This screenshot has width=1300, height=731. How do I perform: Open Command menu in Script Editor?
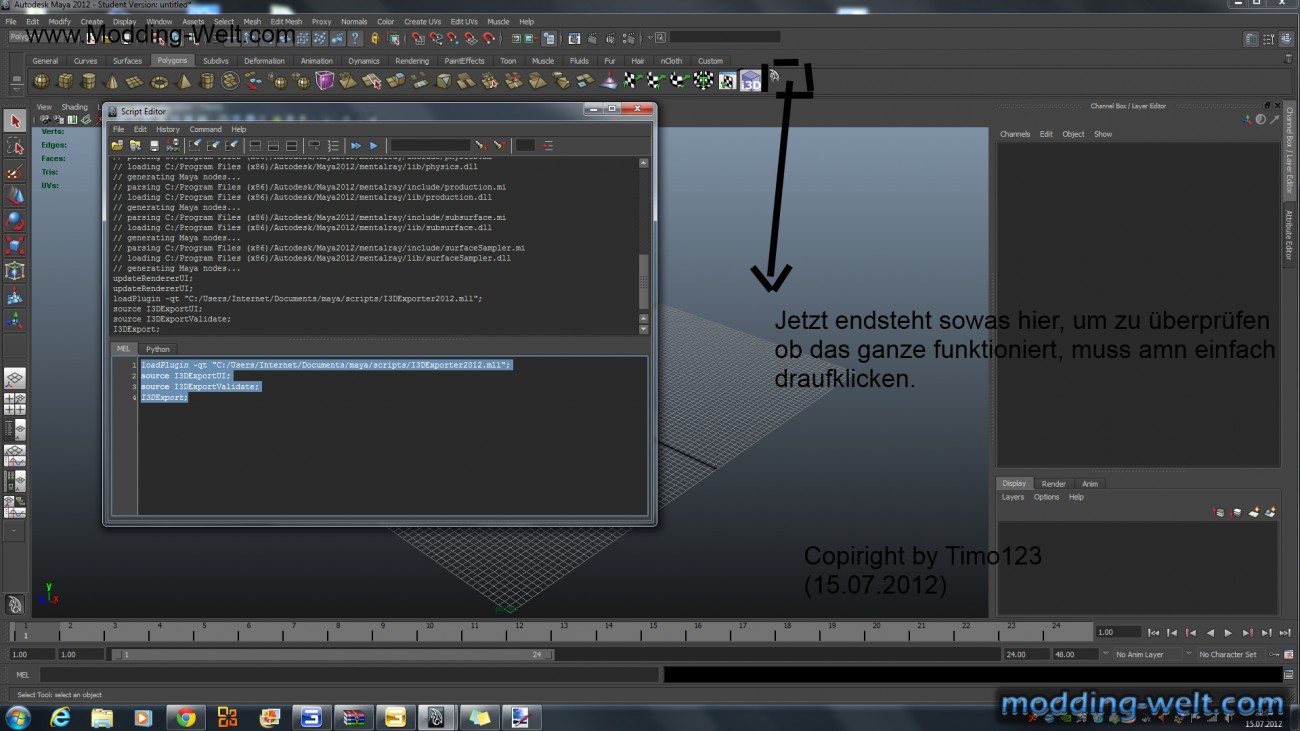click(205, 129)
